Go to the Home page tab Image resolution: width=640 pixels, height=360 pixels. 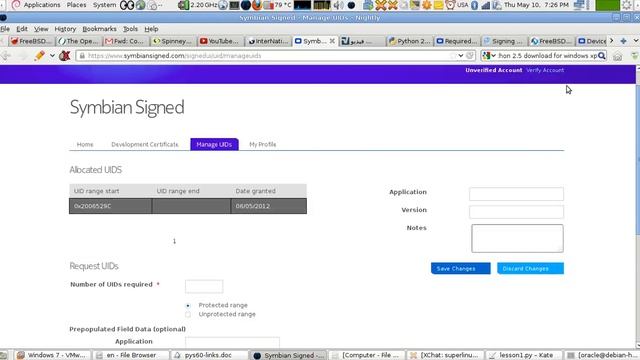pyautogui.click(x=85, y=144)
